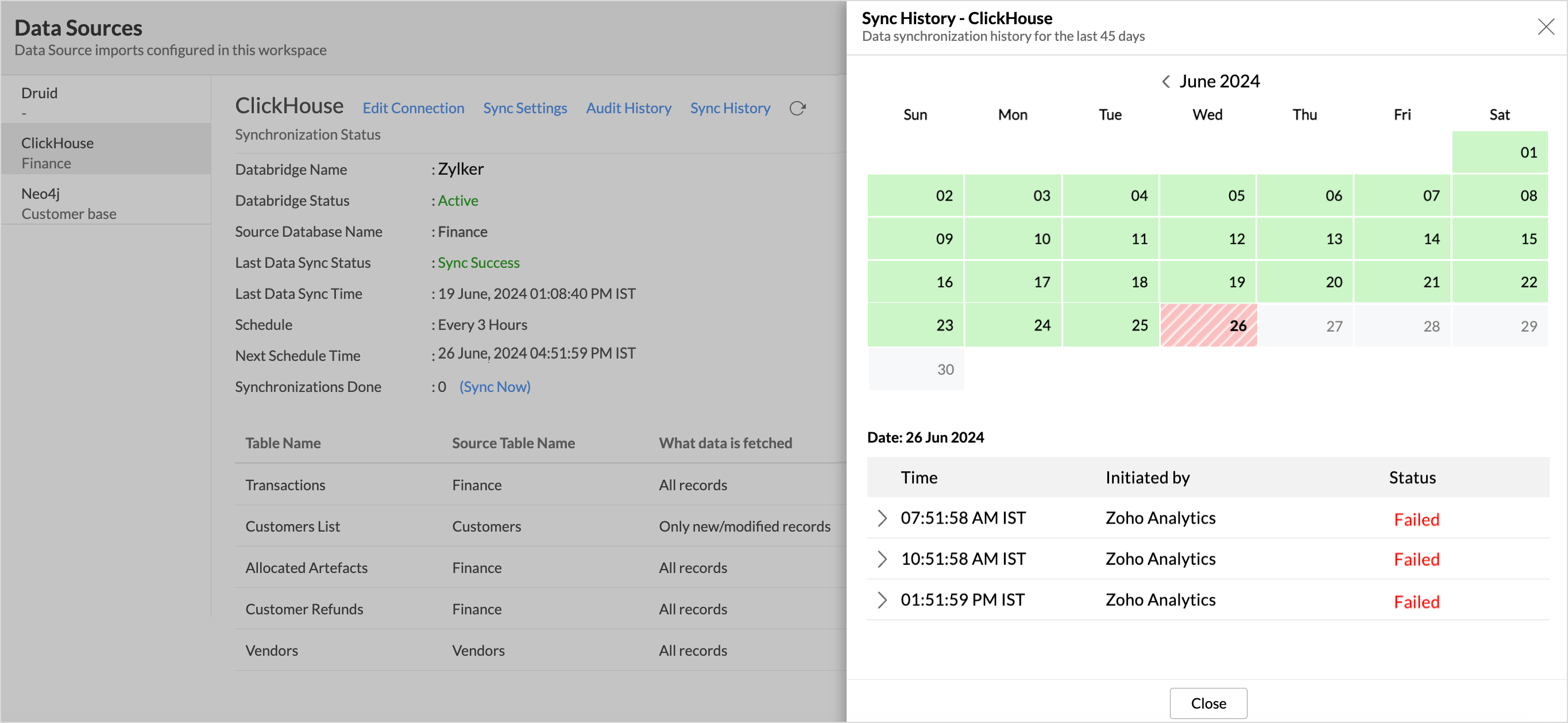This screenshot has height=723, width=1568.
Task: Open Edit Connection link
Action: [x=414, y=109]
